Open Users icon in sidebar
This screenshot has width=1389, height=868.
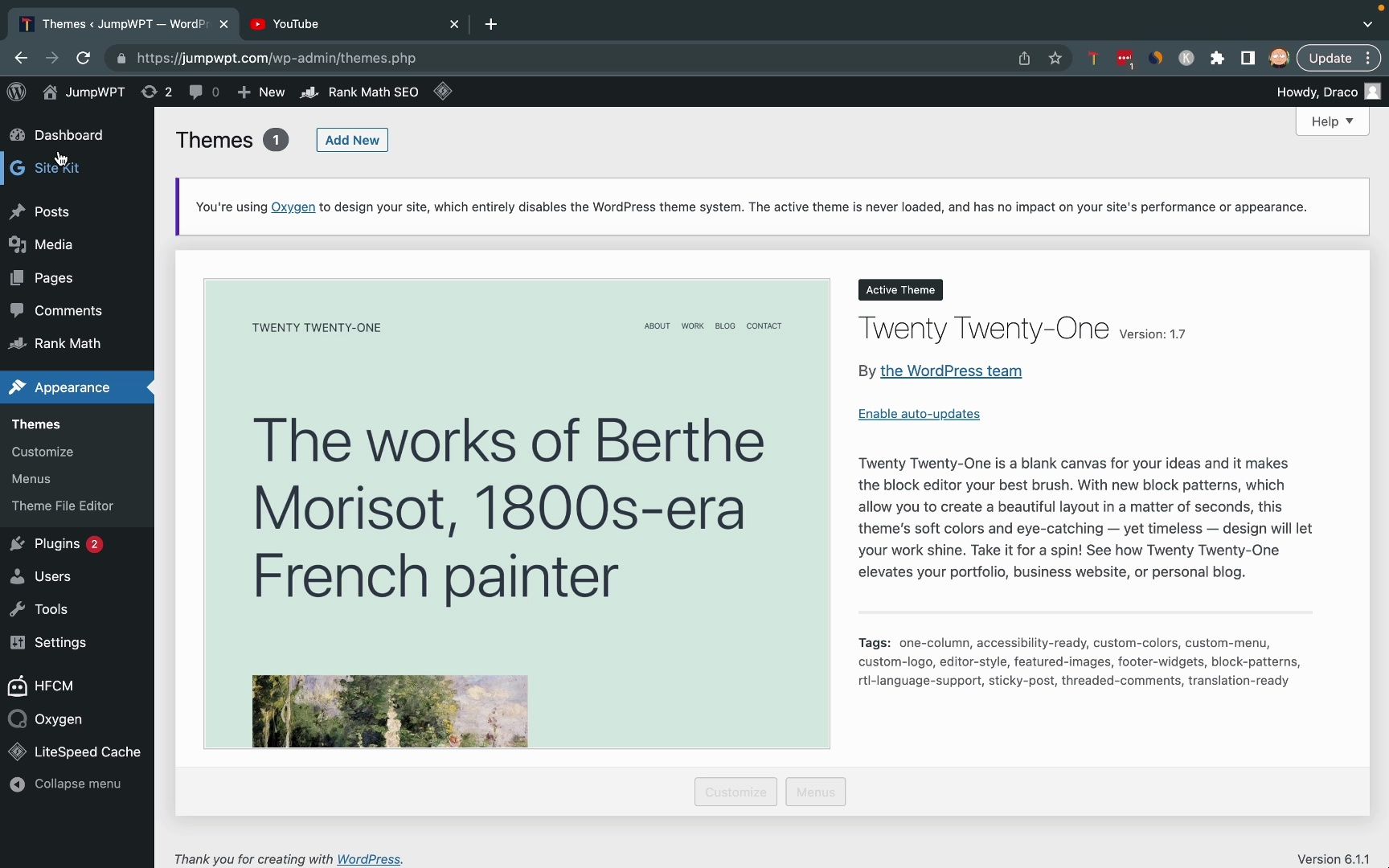(17, 576)
